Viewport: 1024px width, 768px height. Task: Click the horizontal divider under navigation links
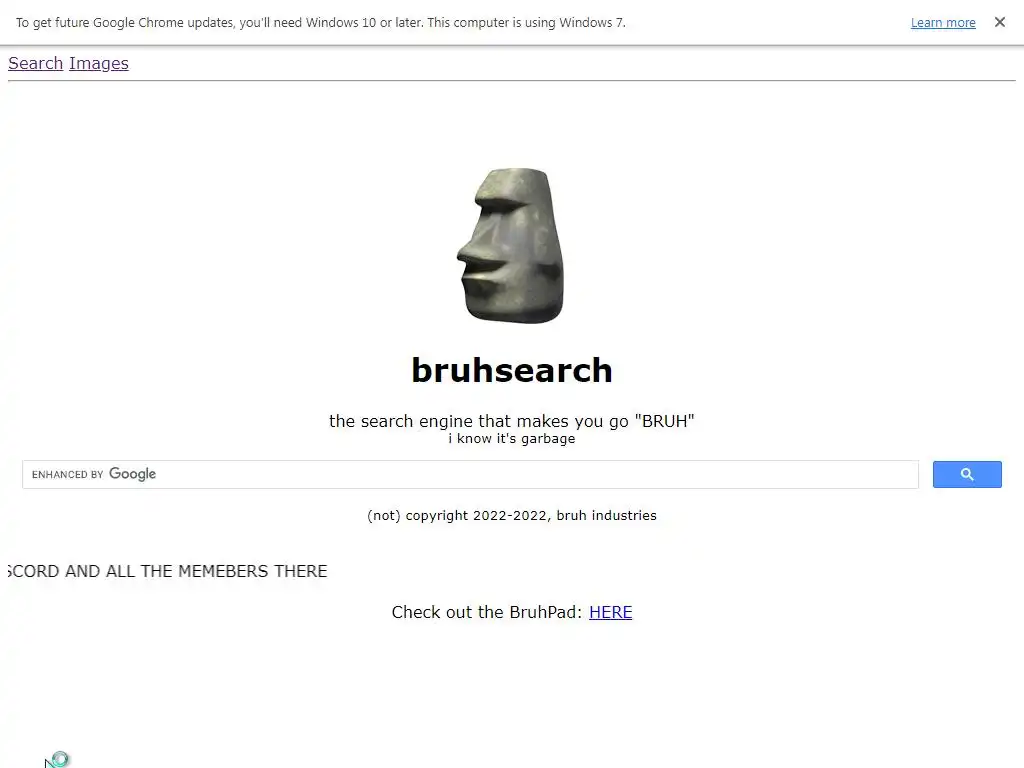512,80
